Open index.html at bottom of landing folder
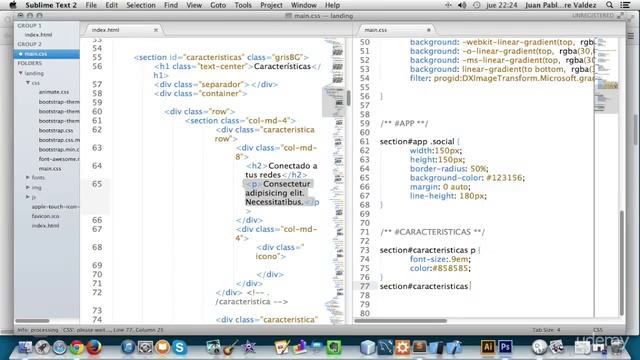Image resolution: width=640 pixels, height=360 pixels. pos(45,226)
